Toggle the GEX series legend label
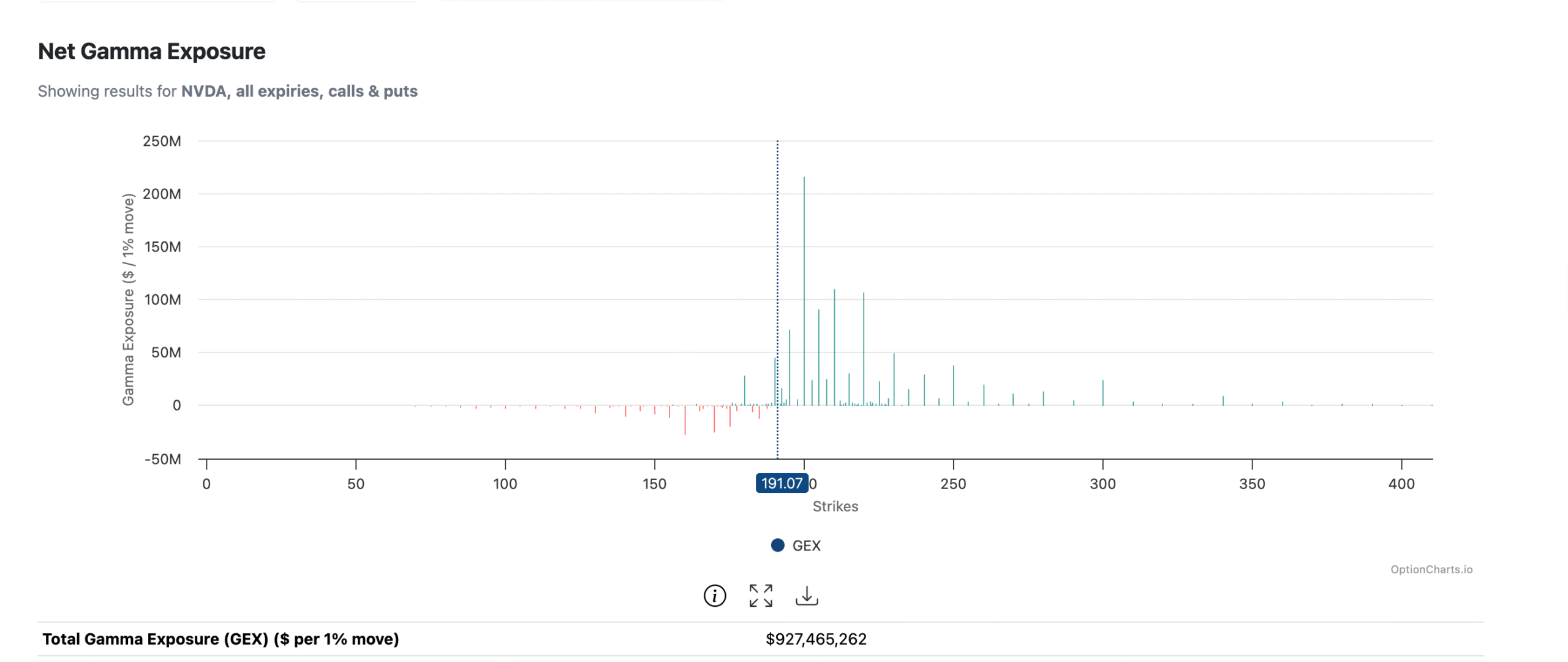The image size is (1568, 662). 806,546
